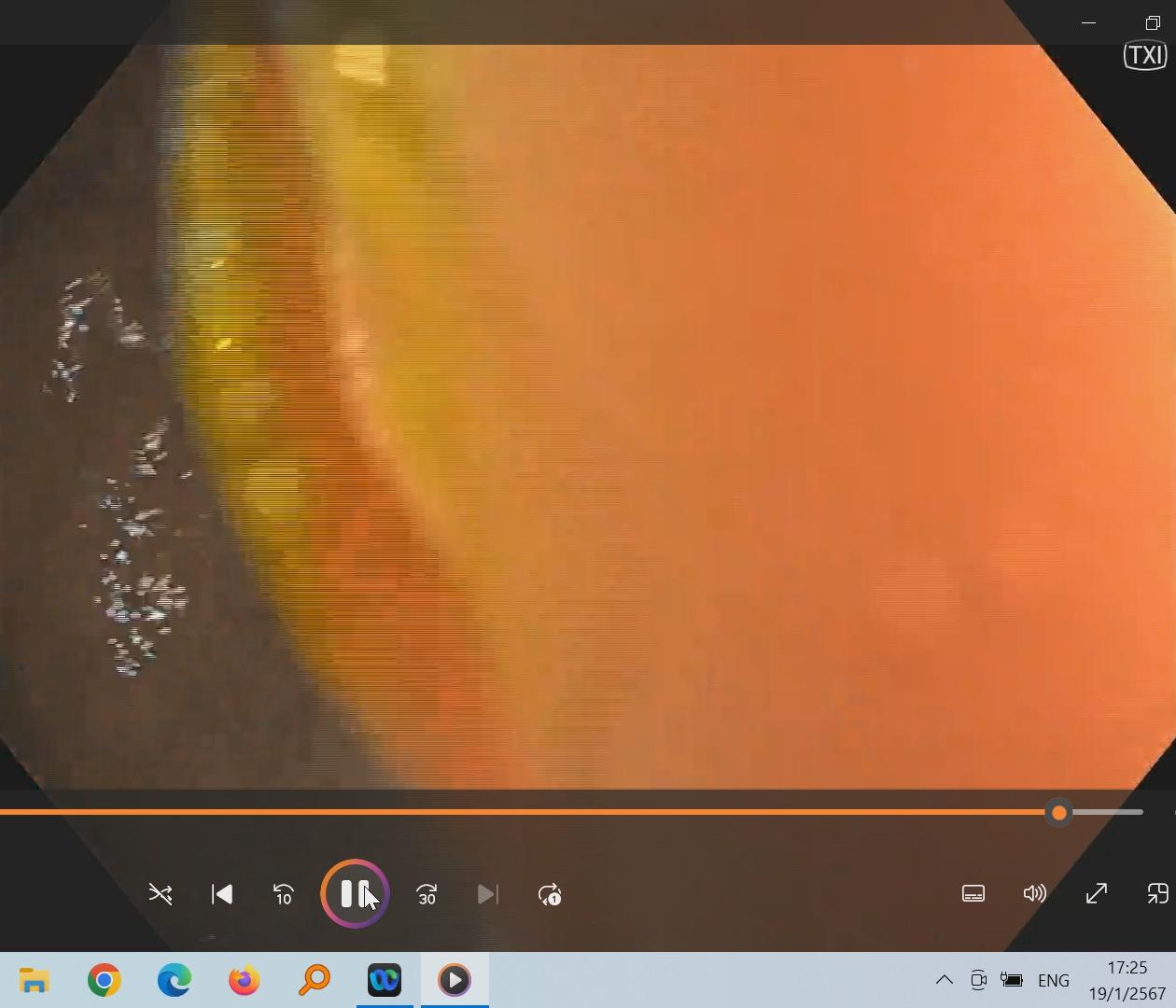Enter fullscreen video mode
Image resolution: width=1176 pixels, height=1008 pixels.
1097,894
